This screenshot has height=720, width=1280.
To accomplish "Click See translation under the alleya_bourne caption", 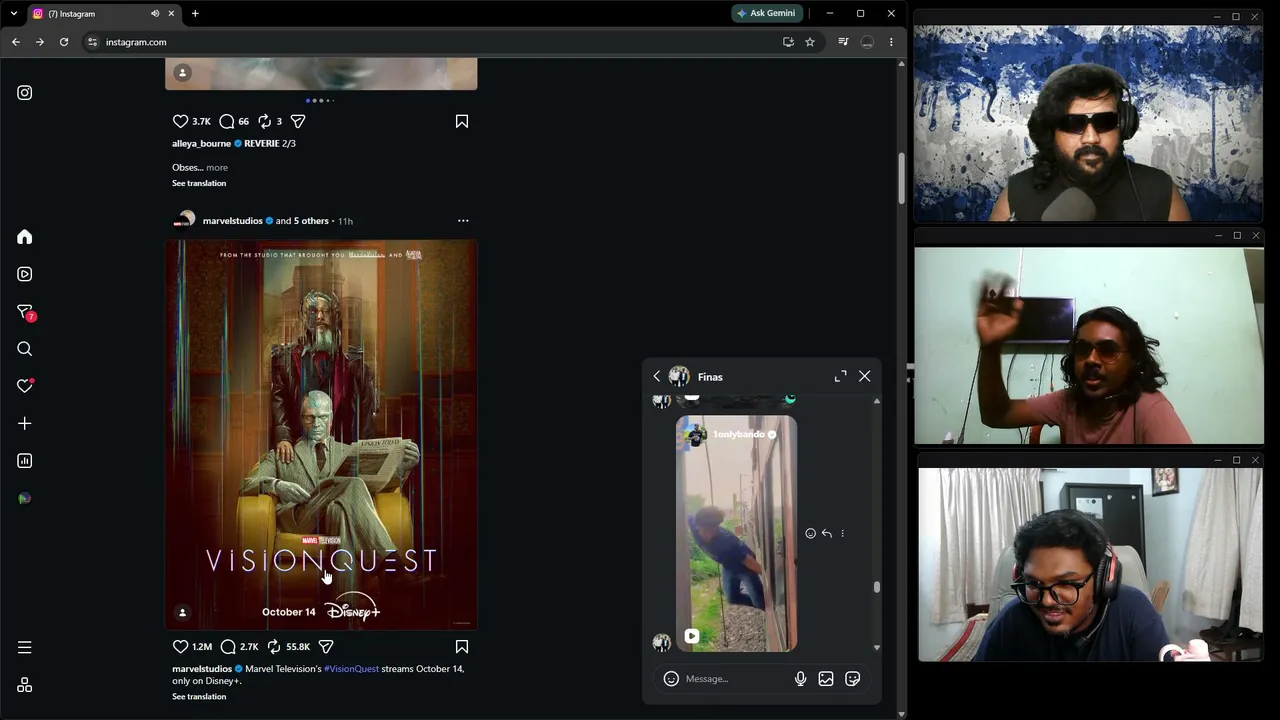I will pos(199,183).
